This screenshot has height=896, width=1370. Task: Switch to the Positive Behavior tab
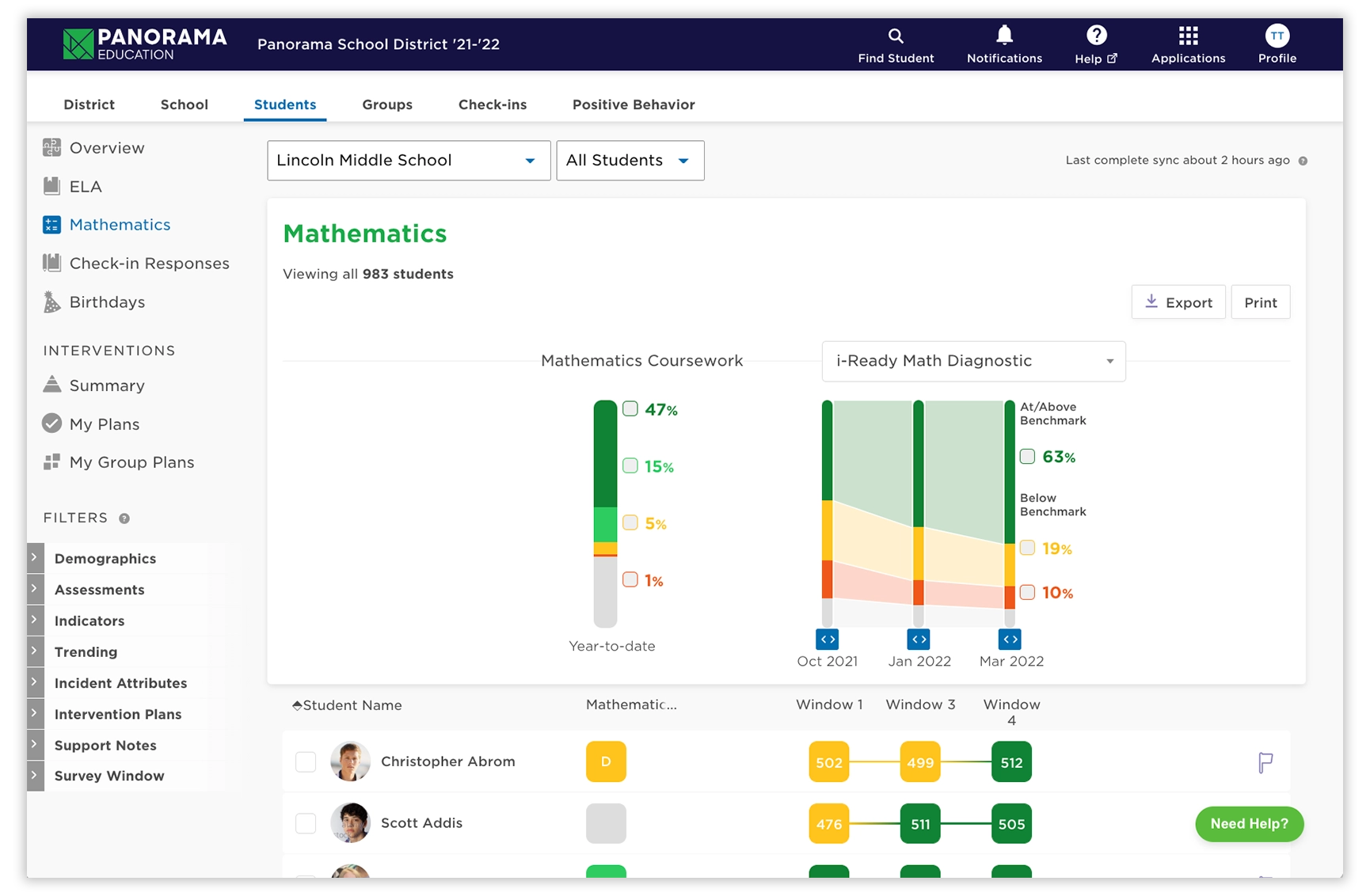634,104
